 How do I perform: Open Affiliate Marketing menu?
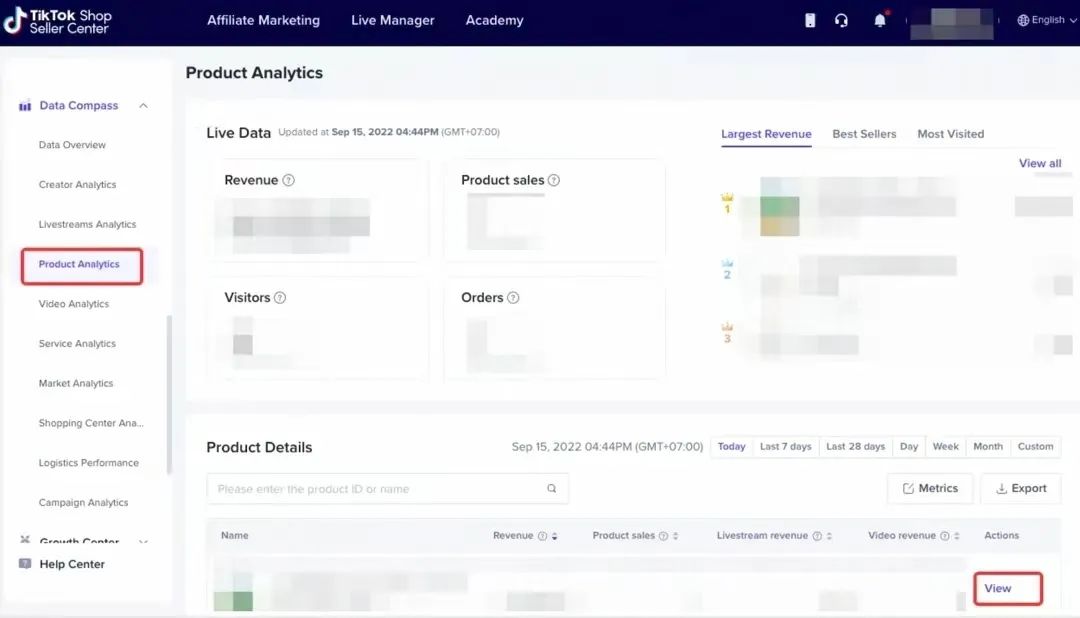[x=263, y=20]
